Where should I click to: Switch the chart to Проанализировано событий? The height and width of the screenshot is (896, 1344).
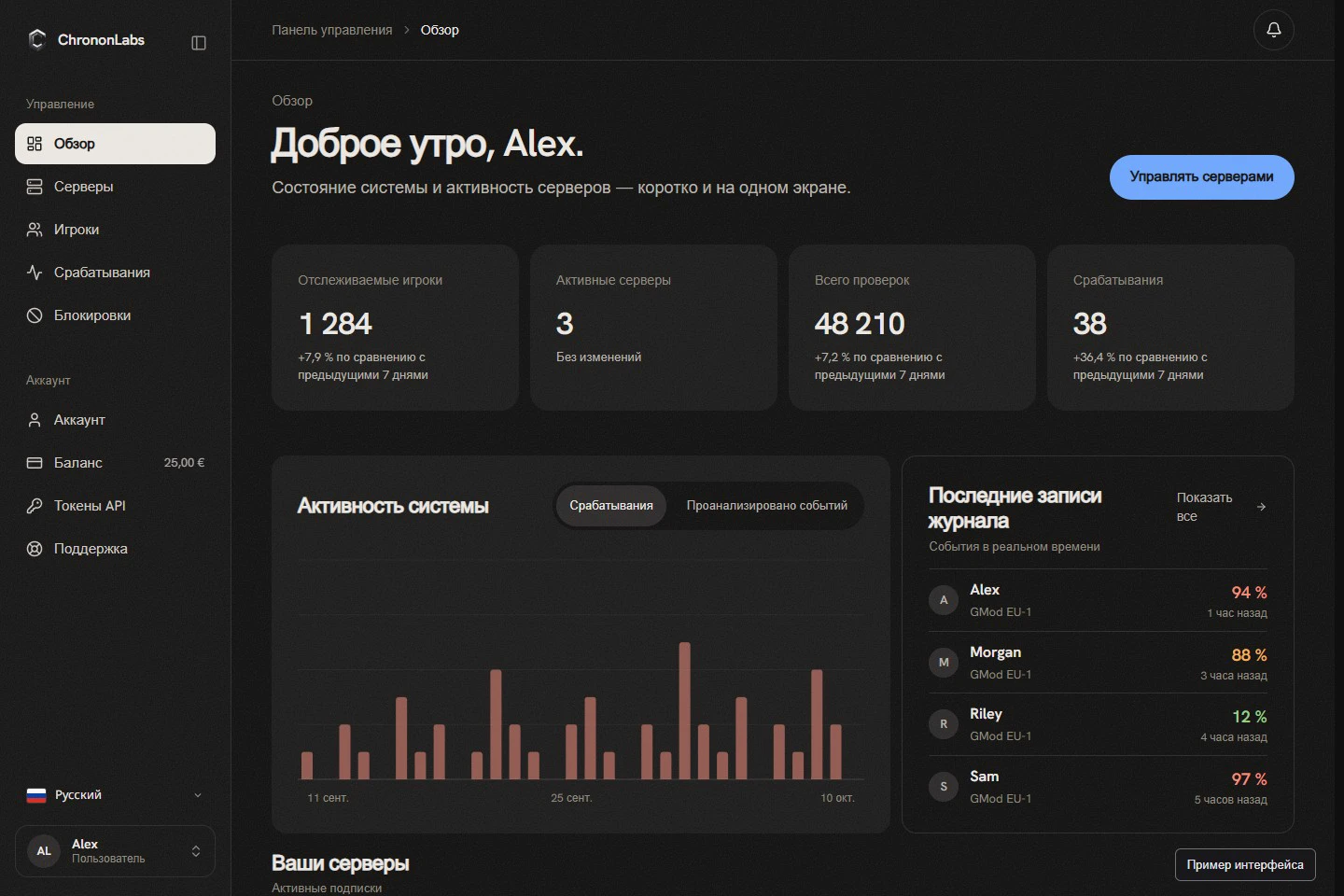click(767, 506)
